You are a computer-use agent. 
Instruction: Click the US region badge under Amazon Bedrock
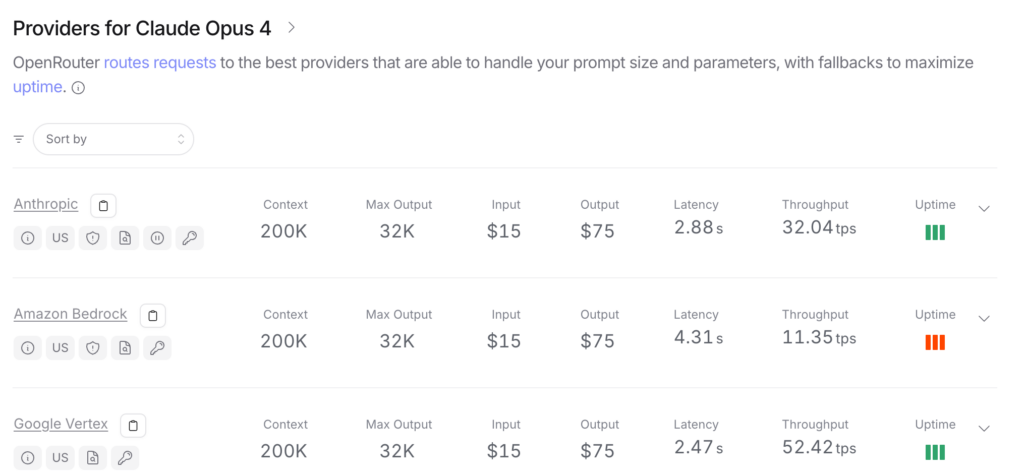click(x=60, y=348)
